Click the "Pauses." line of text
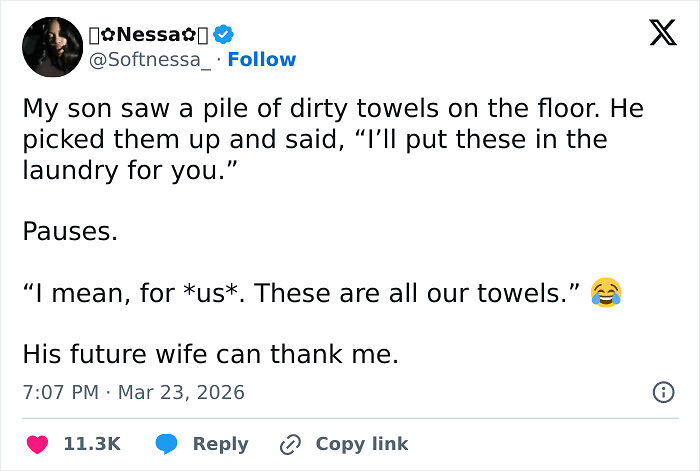The width and height of the screenshot is (700, 471). click(70, 232)
